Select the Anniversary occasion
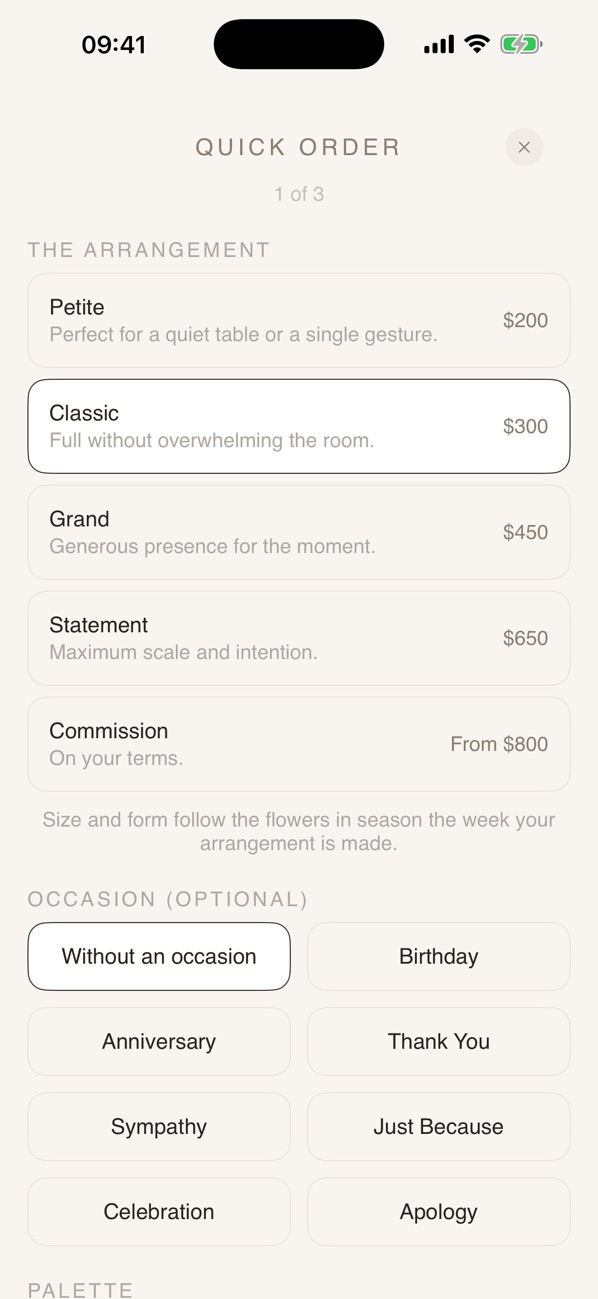Image resolution: width=598 pixels, height=1299 pixels. tap(159, 1041)
